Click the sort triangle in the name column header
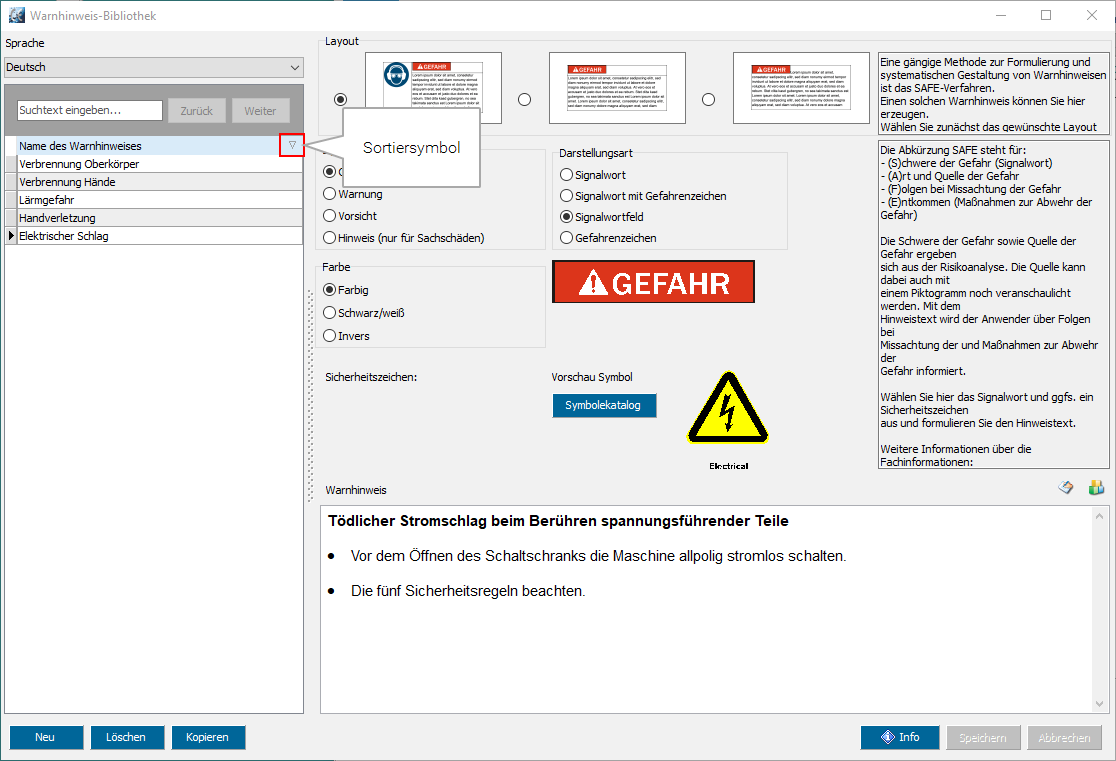The image size is (1116, 761). click(x=292, y=146)
